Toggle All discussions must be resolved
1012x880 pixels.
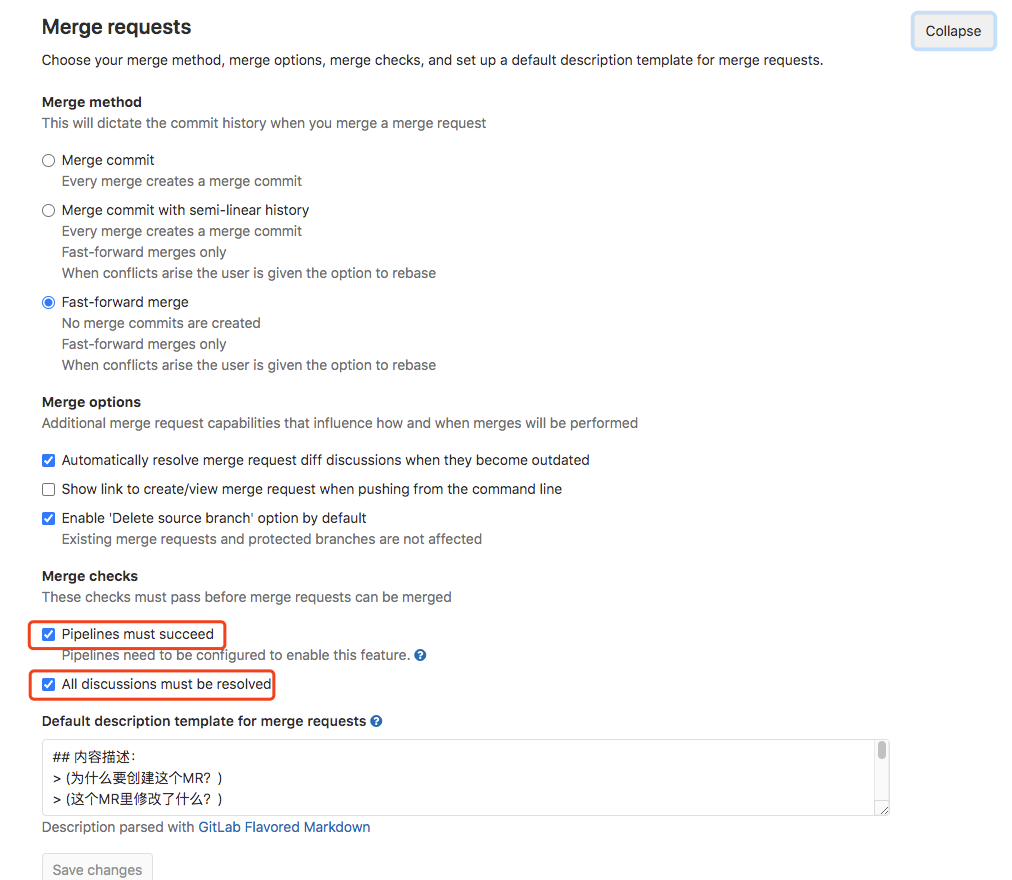point(48,685)
